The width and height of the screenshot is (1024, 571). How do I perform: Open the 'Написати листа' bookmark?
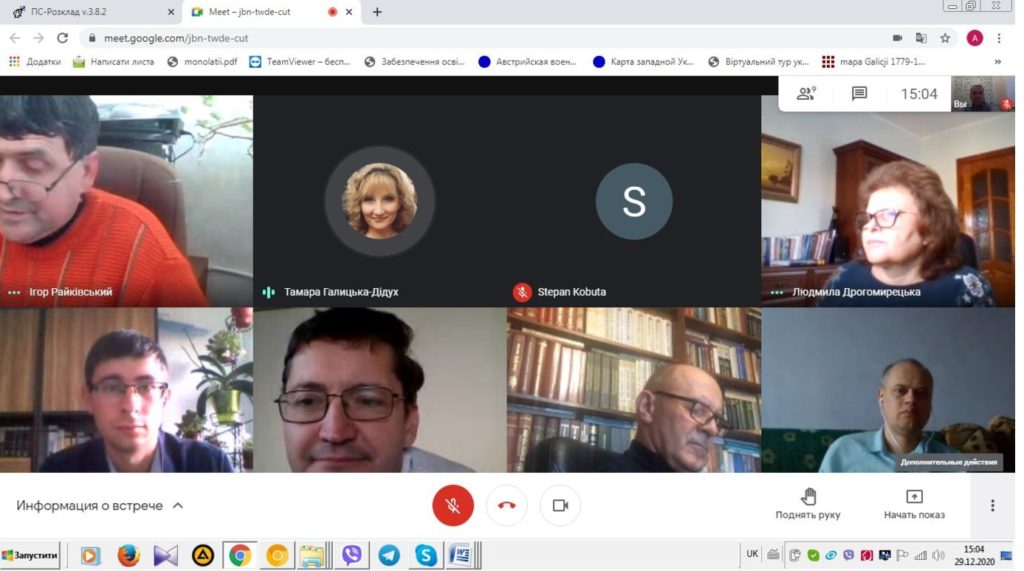pos(113,61)
